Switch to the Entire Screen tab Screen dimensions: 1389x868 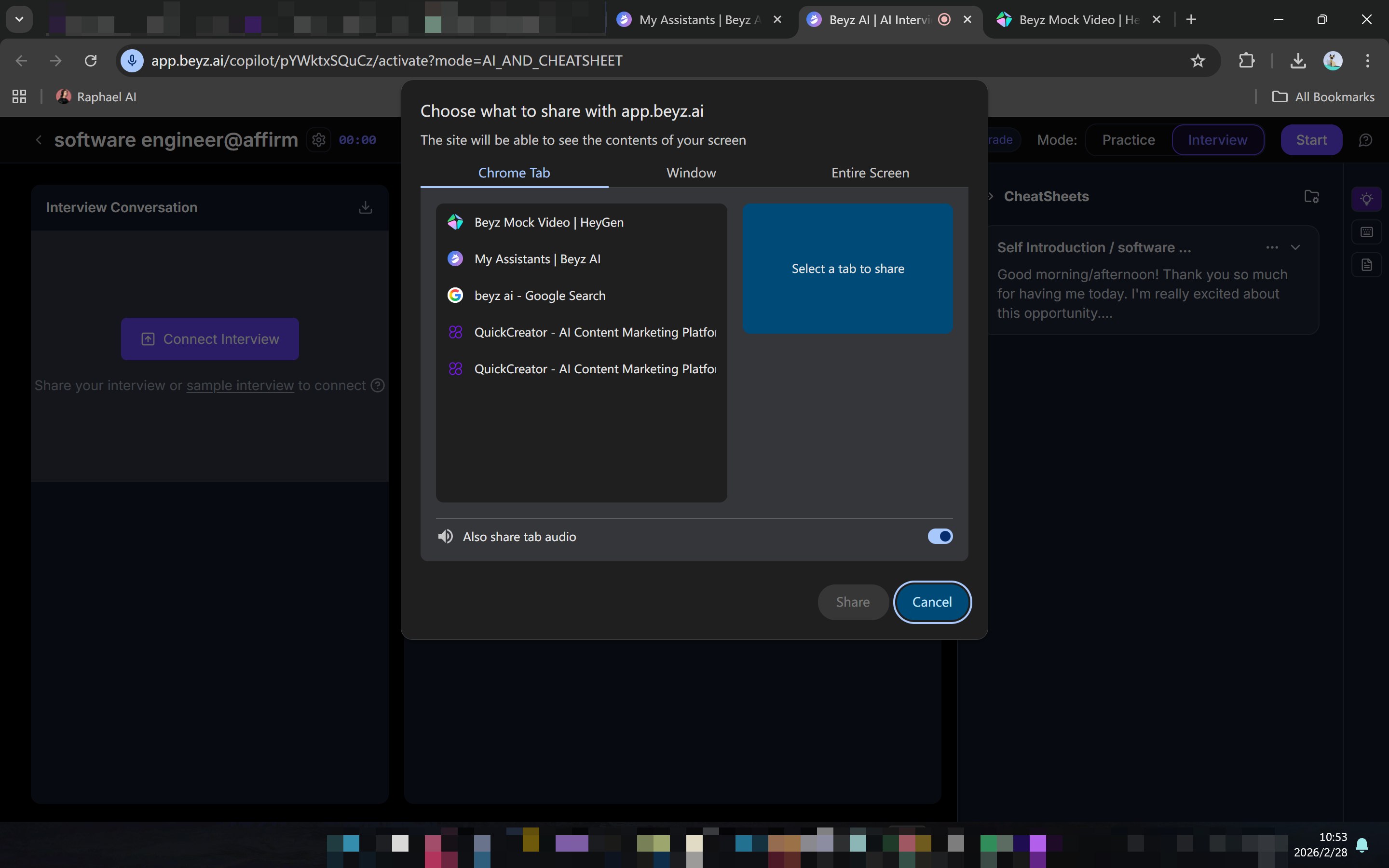[870, 173]
